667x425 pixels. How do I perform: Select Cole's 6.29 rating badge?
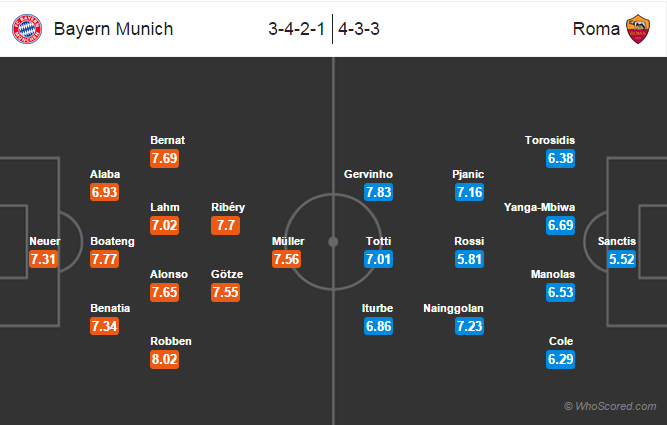coord(561,358)
